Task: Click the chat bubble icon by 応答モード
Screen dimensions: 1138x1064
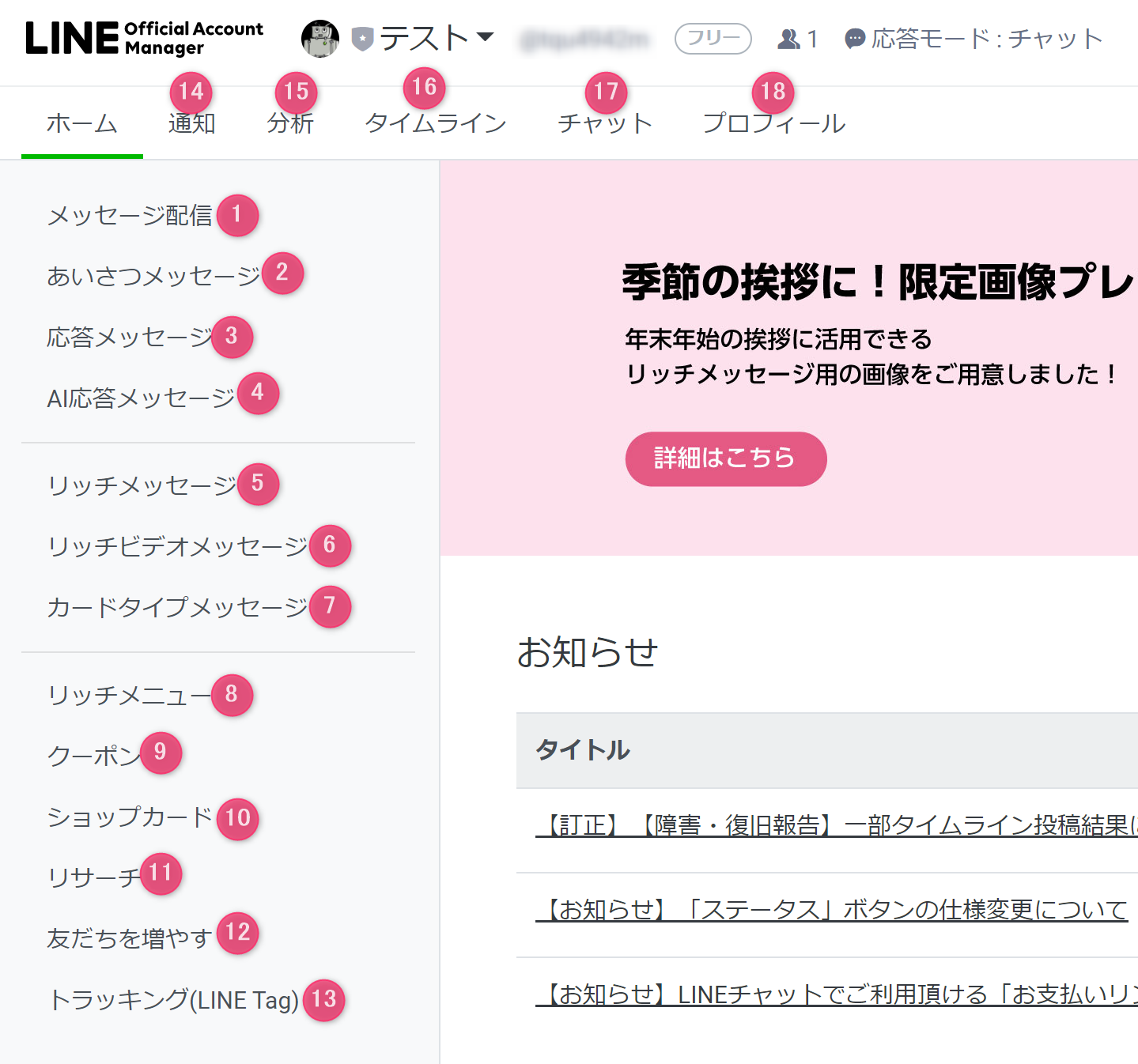Action: click(x=855, y=39)
